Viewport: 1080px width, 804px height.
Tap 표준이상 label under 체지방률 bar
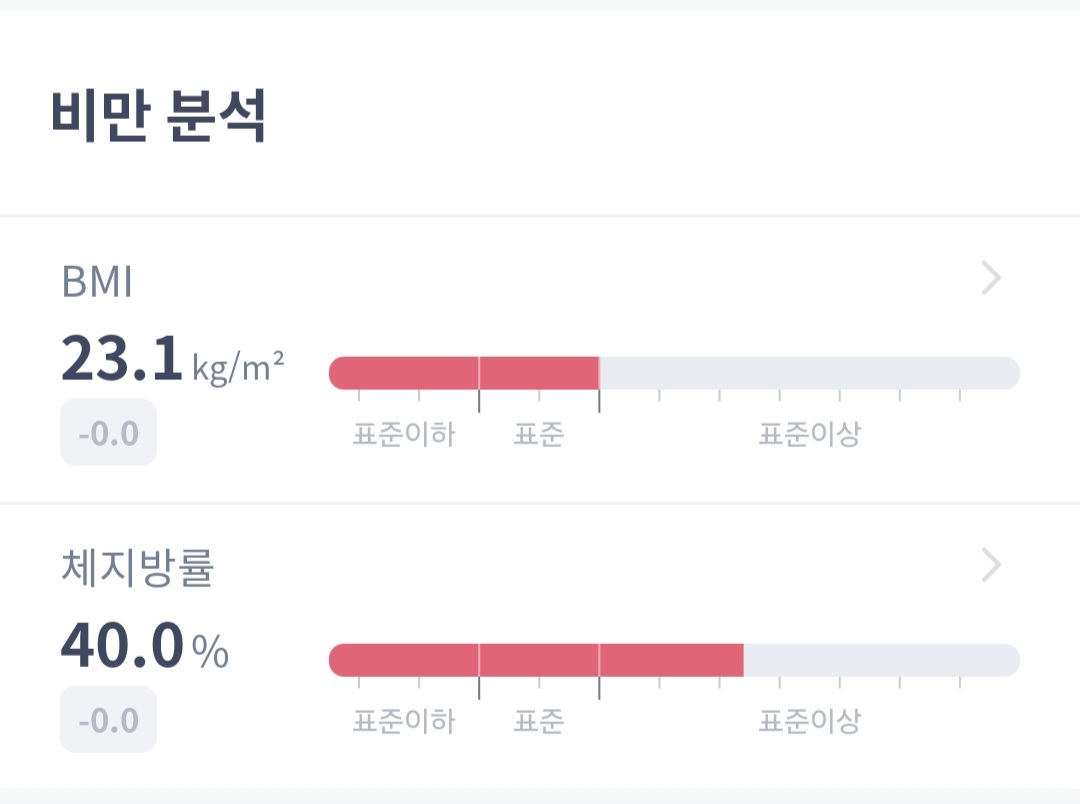809,722
